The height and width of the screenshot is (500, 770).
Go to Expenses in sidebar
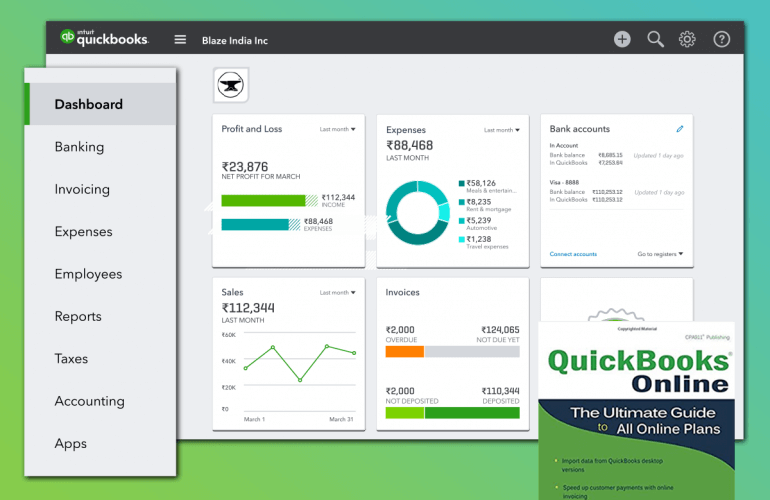(83, 232)
